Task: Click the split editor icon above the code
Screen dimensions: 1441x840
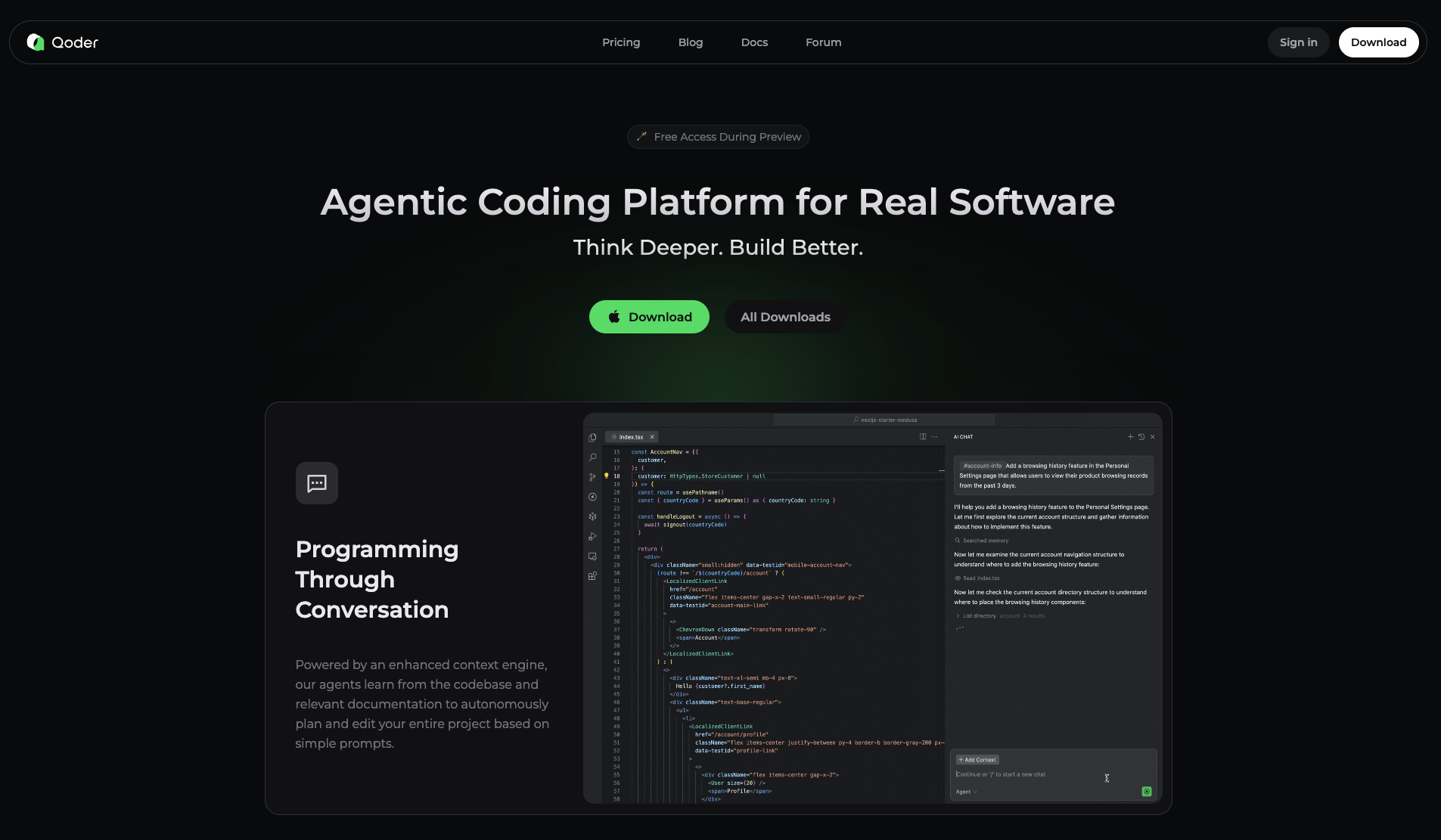Action: click(923, 437)
